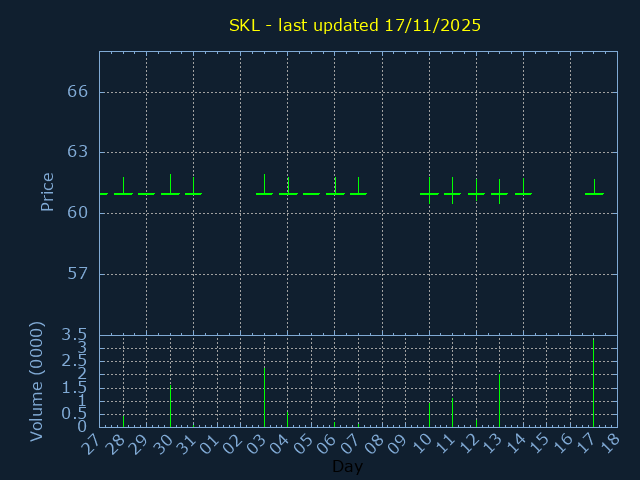The width and height of the screenshot is (640, 480).
Task: Select the day 18 tick label
Action: pyautogui.click(x=608, y=443)
